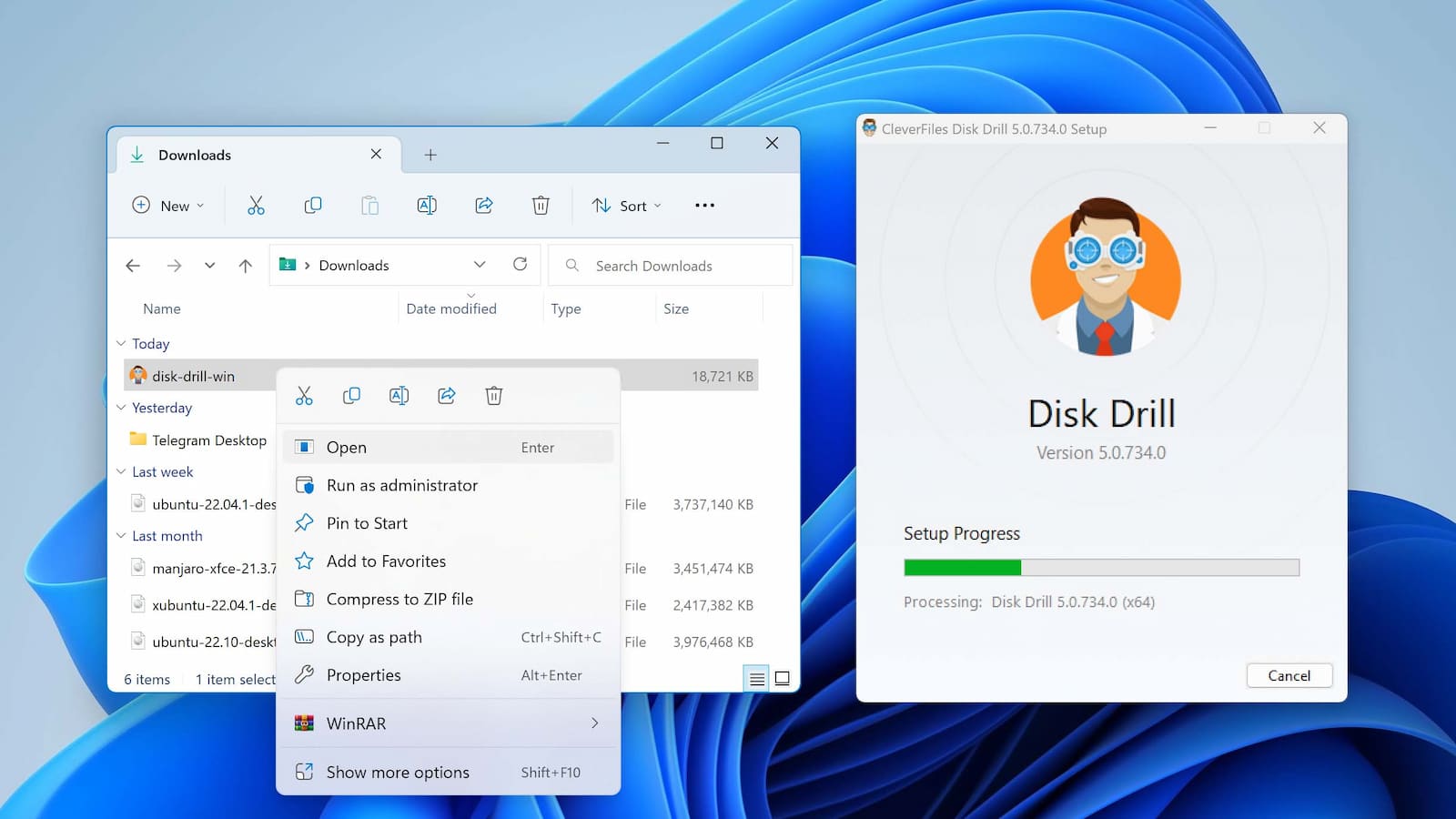Click the Copy icon in context menu
This screenshot has height=819, width=1456.
(351, 396)
